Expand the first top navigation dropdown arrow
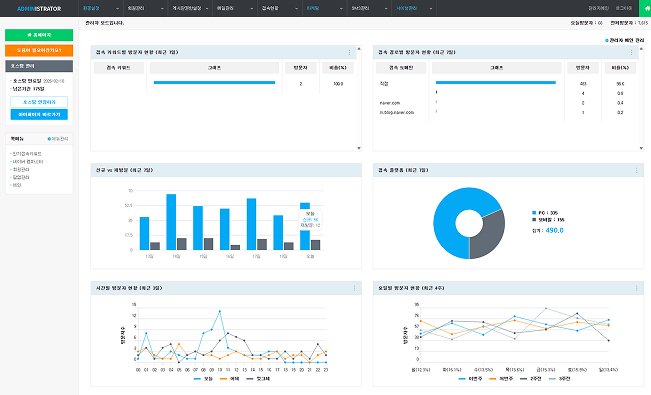651x395 pixels. pos(117,8)
